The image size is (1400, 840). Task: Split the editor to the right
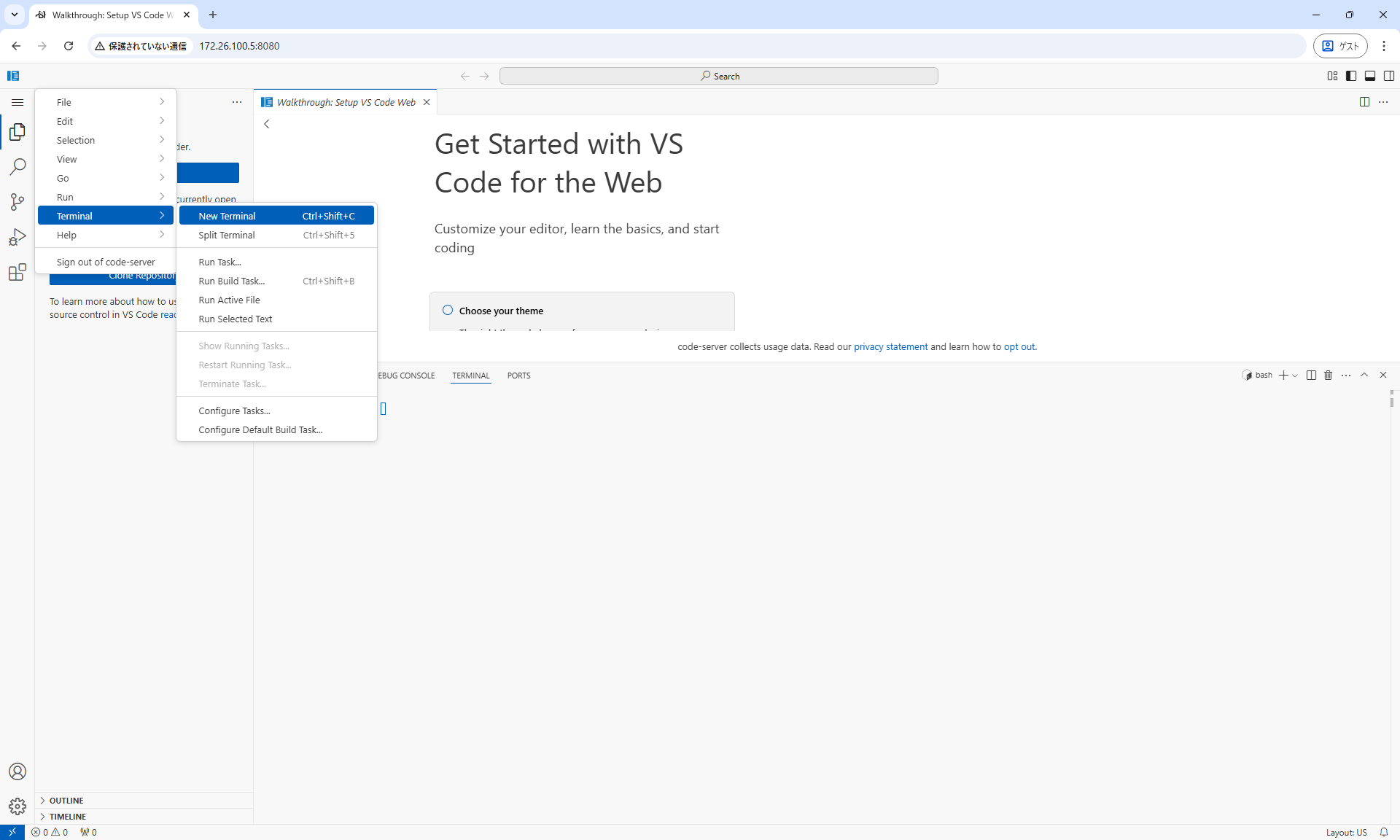point(1364,102)
